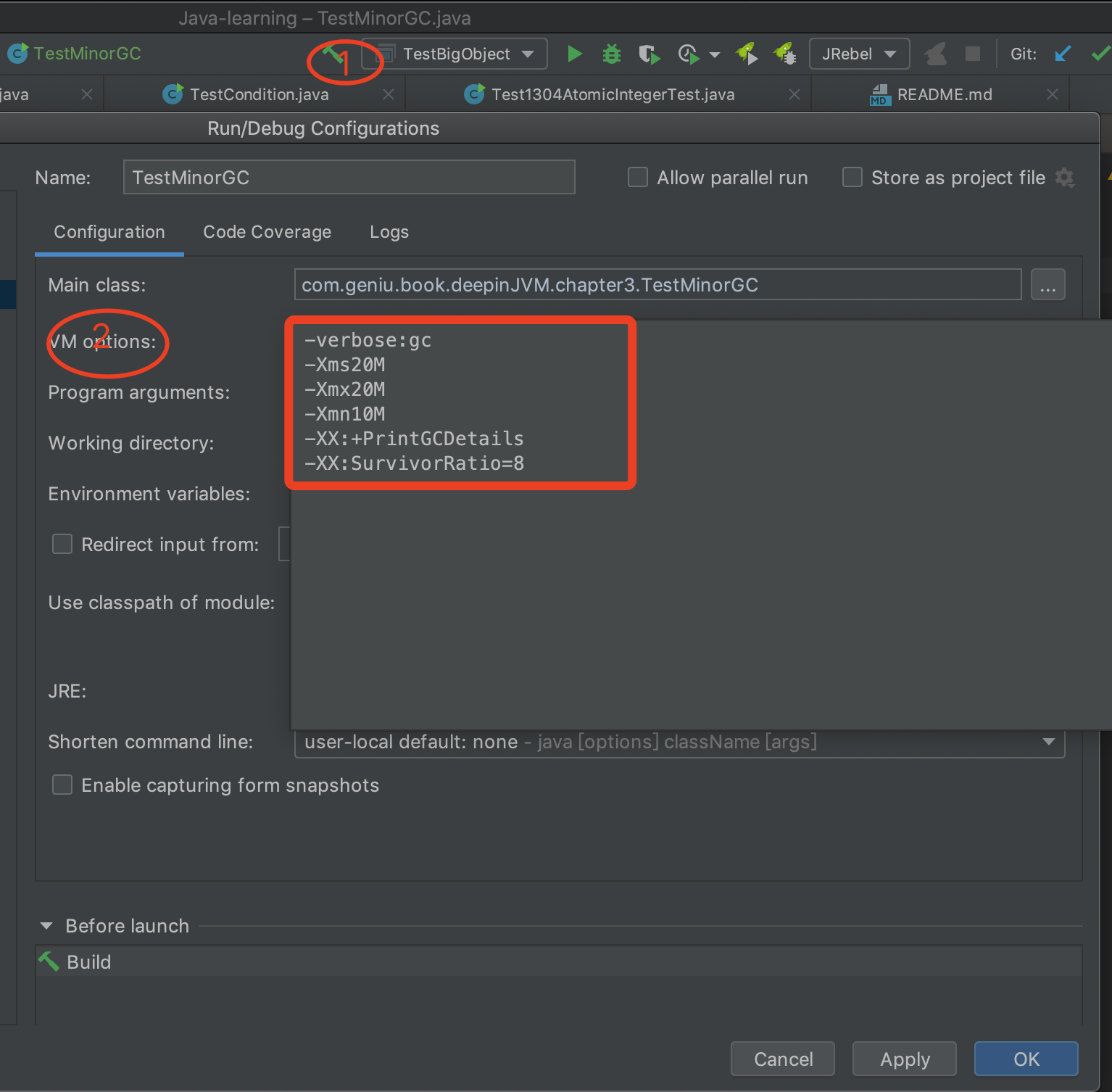Image resolution: width=1112 pixels, height=1092 pixels.
Task: Click Cancel to discard changes
Action: (x=783, y=1059)
